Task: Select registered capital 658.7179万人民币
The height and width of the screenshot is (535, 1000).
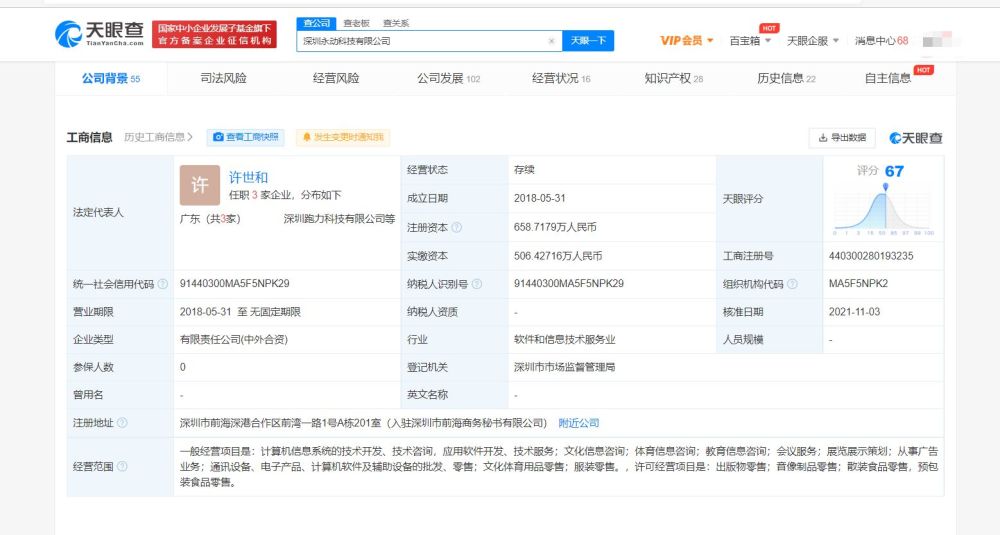Action: 555,227
